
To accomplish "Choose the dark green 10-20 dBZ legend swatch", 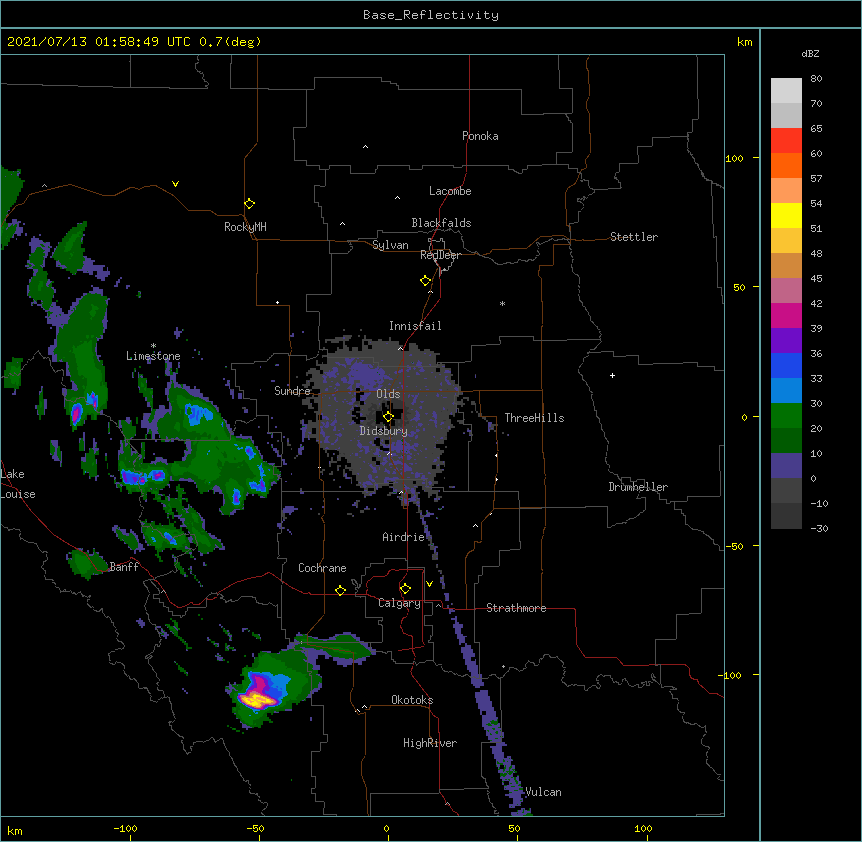I will point(786,441).
